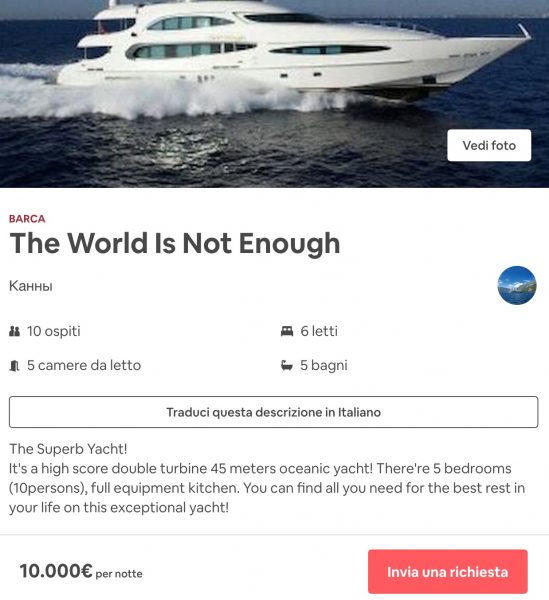Open the Vedi foto button

[x=489, y=145]
